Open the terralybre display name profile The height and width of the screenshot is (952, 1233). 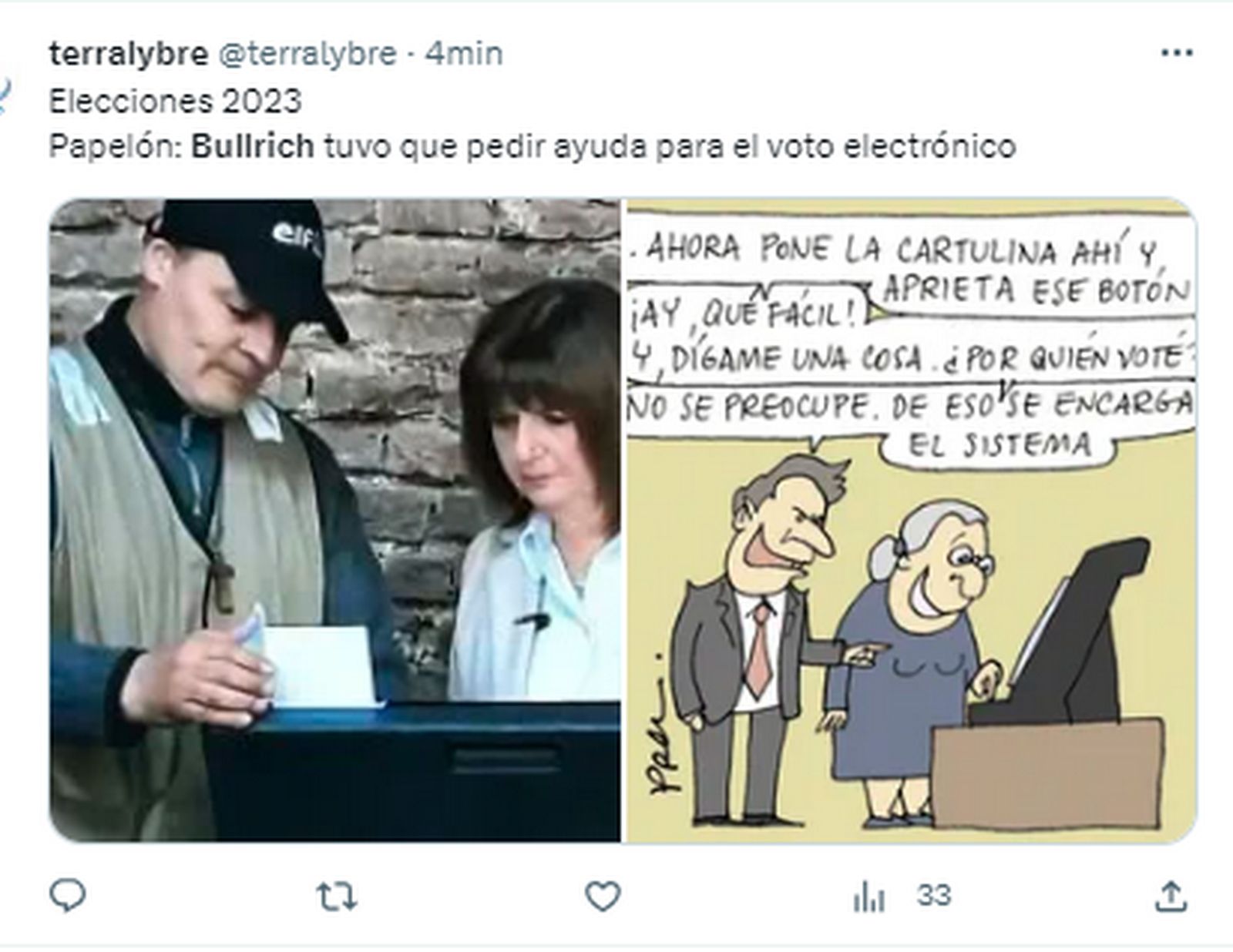click(x=129, y=54)
